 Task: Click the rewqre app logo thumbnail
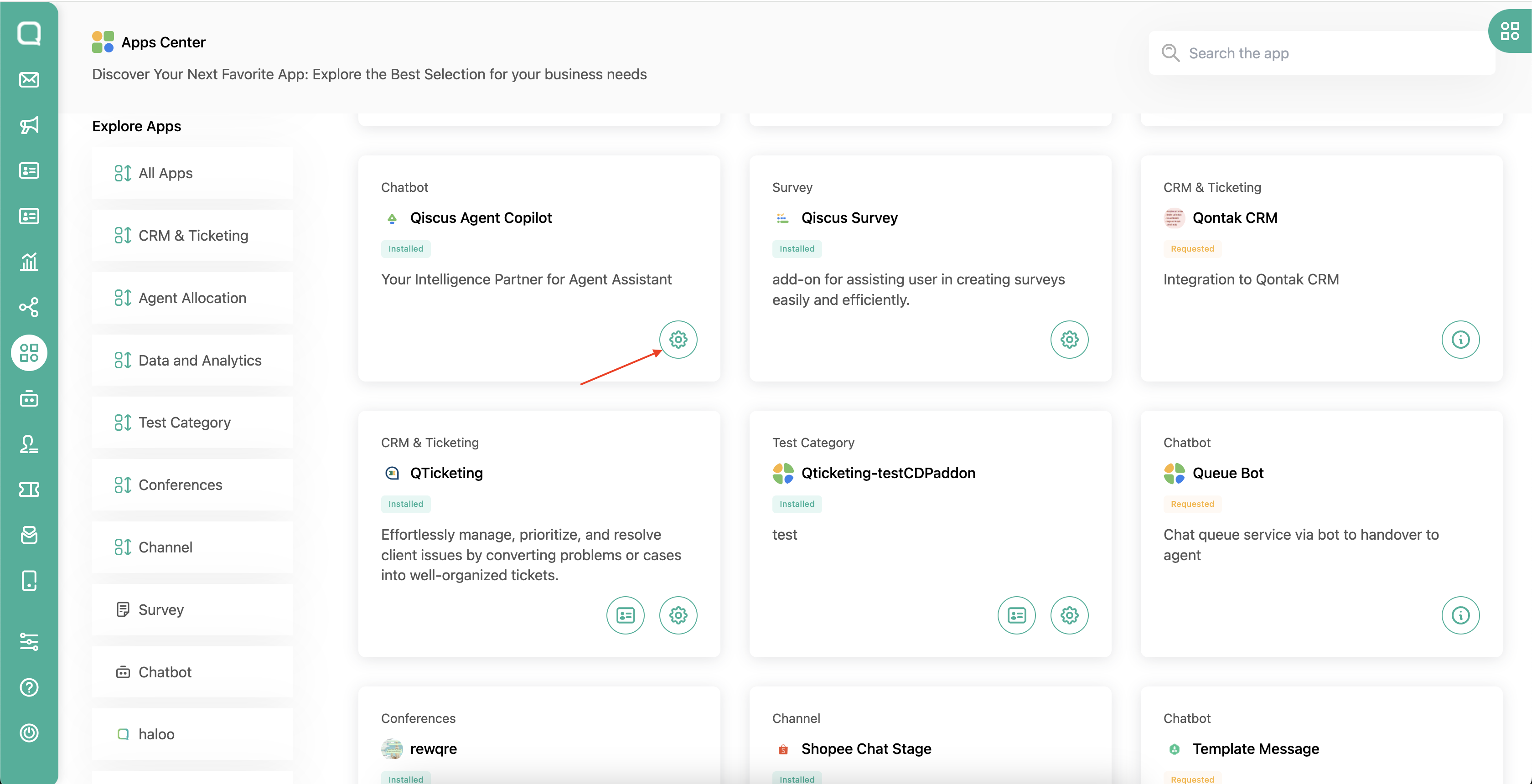click(392, 749)
